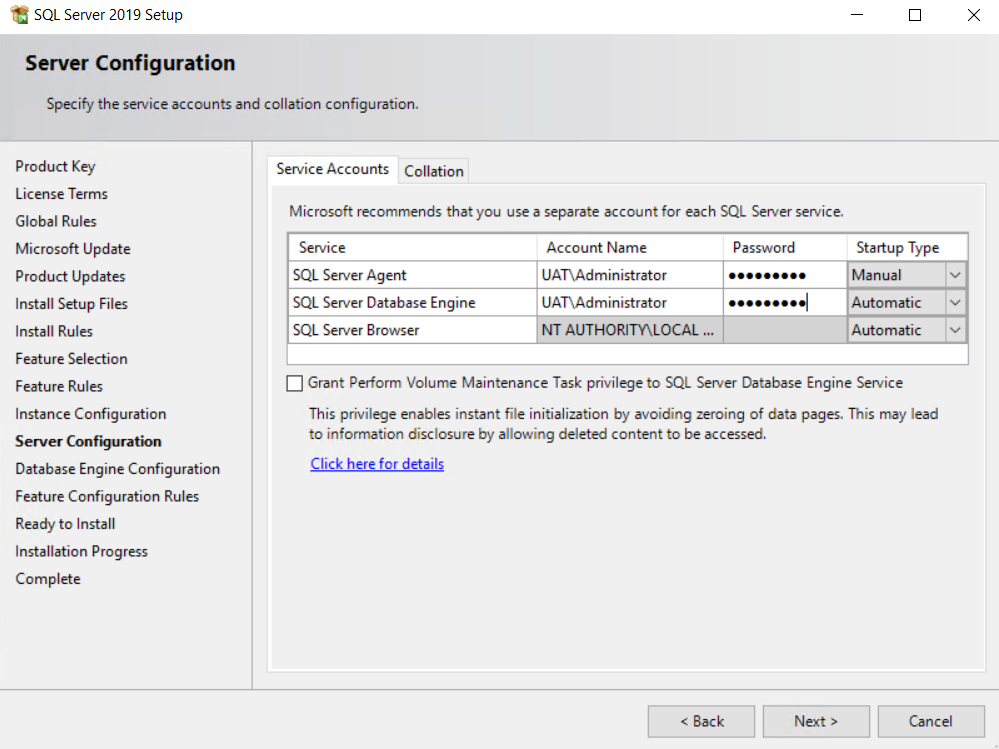Select the Microsoft Update step in sidebar

pyautogui.click(x=73, y=249)
